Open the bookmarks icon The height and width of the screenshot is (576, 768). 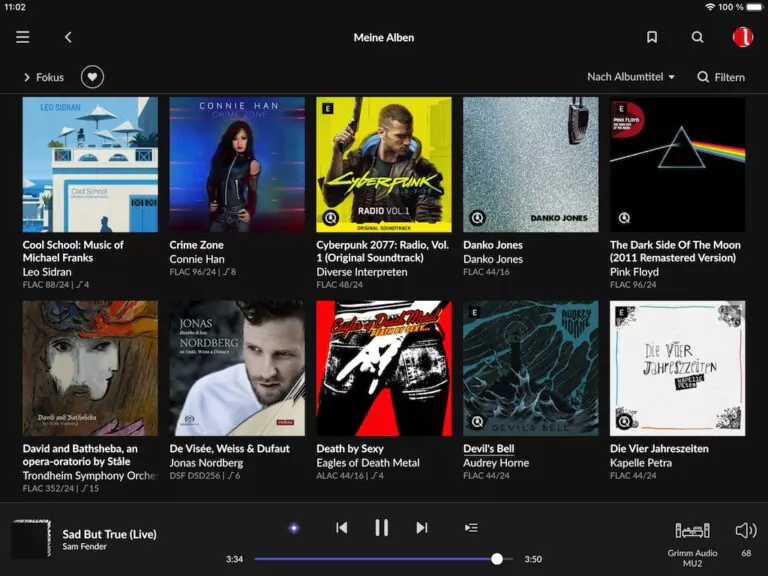652,37
